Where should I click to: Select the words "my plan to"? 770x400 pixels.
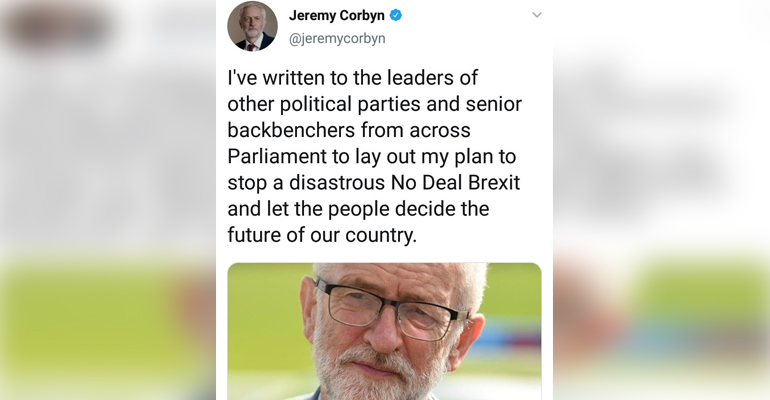469,157
